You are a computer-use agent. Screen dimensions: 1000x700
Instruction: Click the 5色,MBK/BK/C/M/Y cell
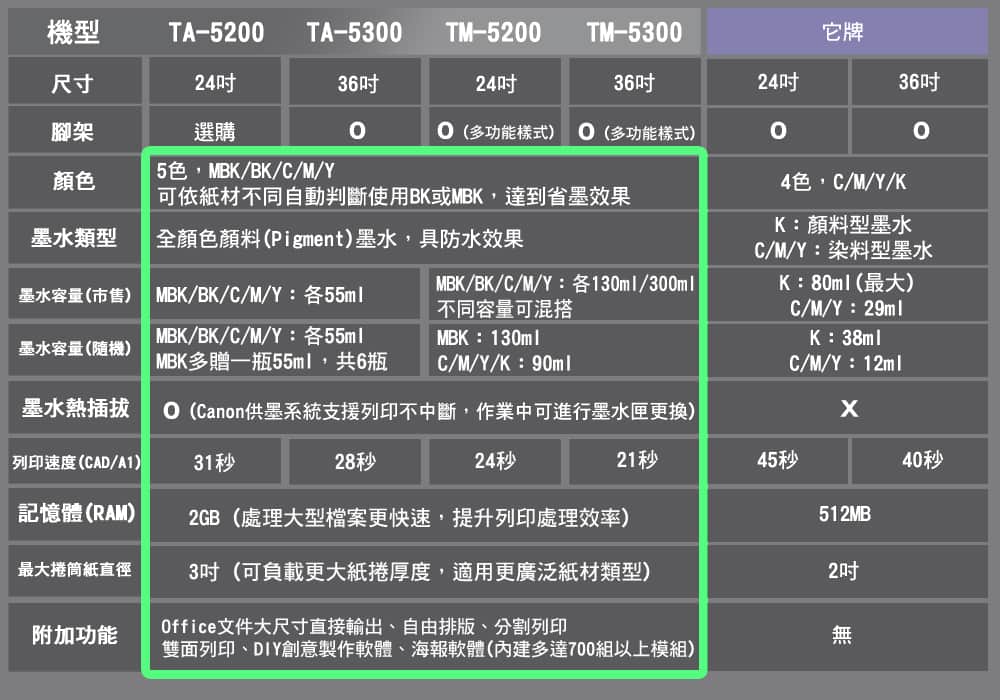pos(423,183)
